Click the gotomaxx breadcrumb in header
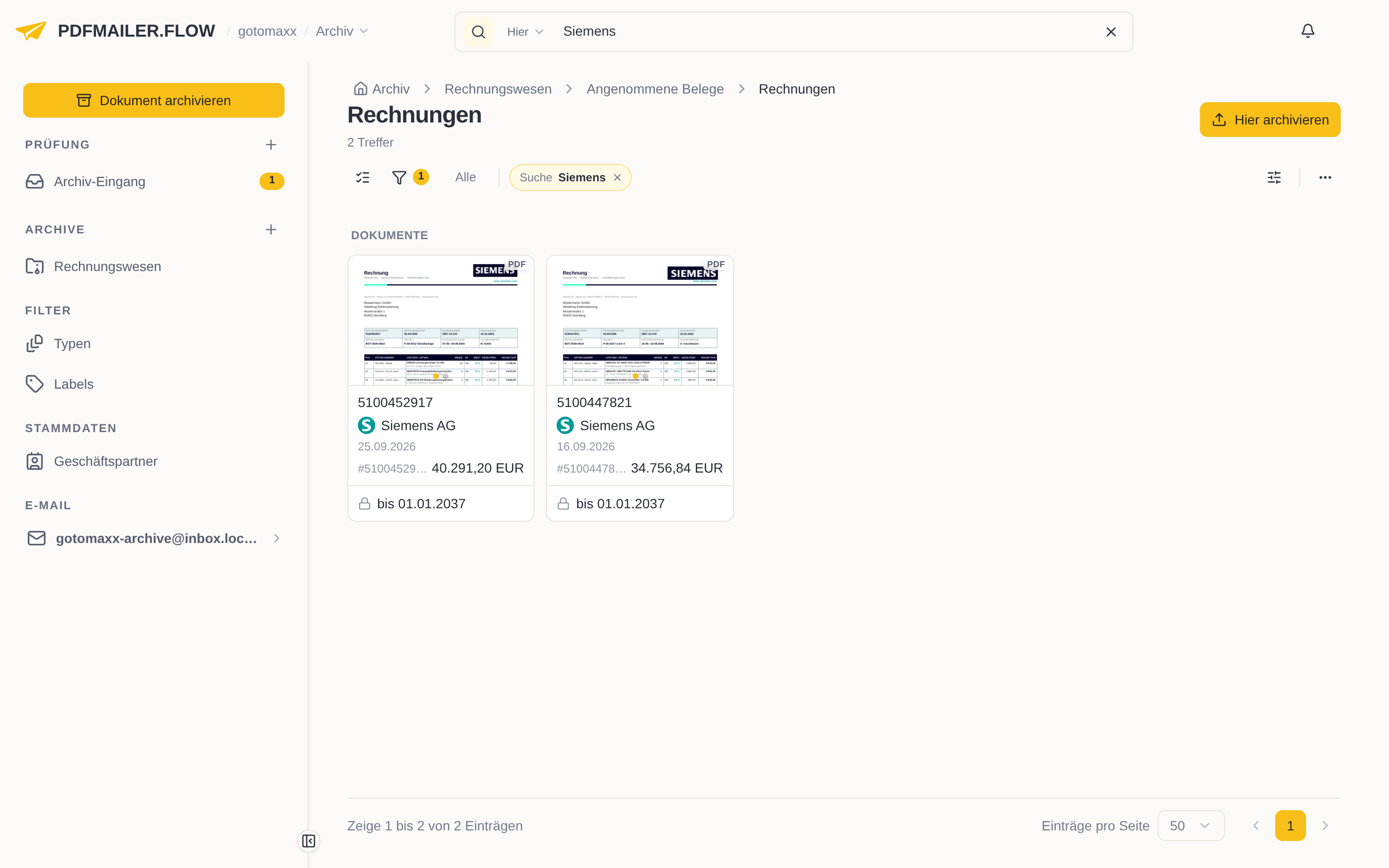1389x868 pixels. tap(267, 31)
